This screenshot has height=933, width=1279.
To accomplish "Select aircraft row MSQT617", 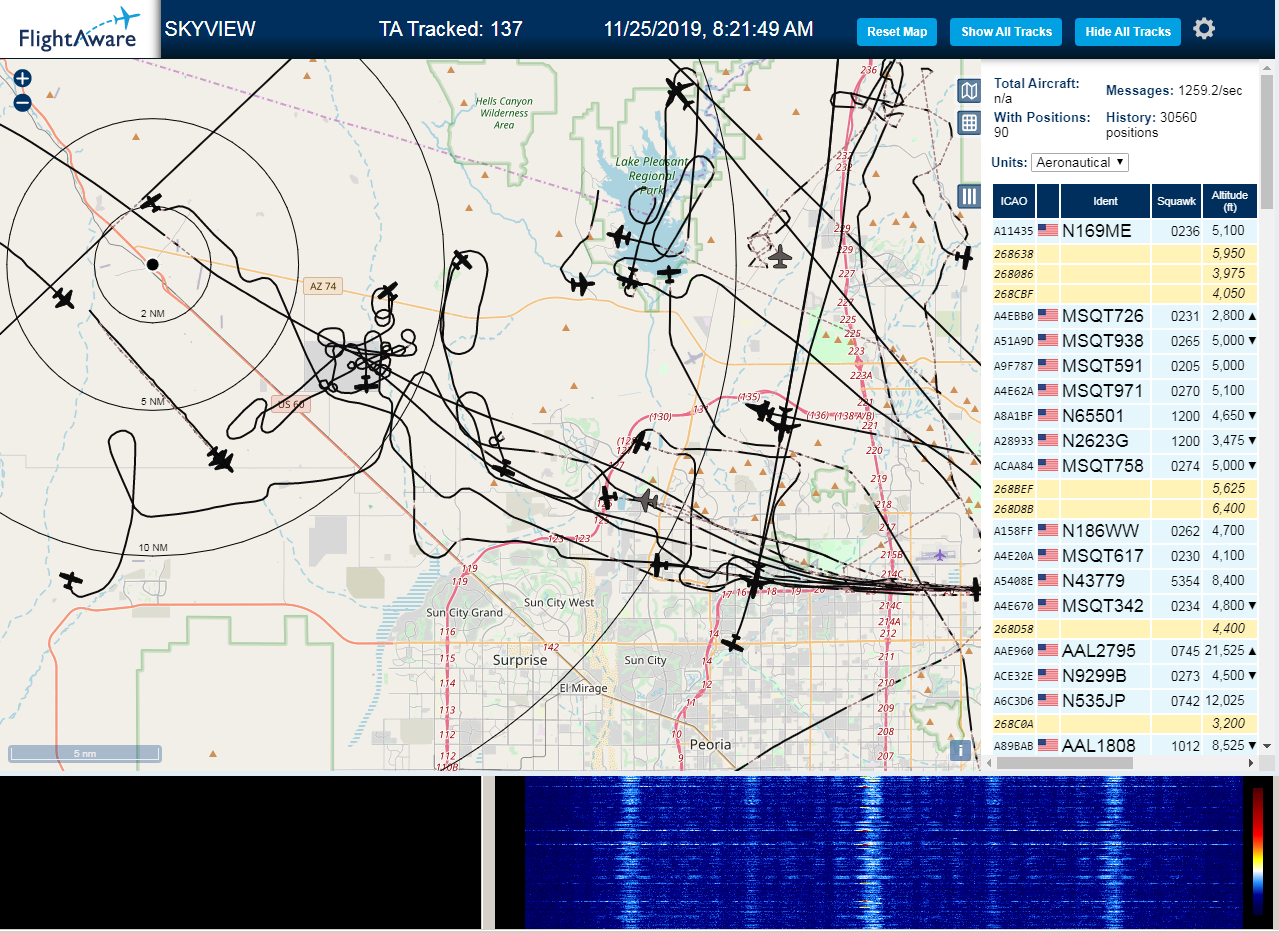I will 1124,555.
